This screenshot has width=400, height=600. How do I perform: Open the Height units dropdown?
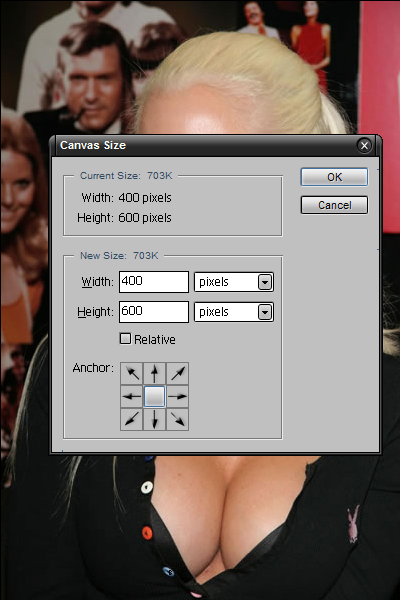point(234,312)
